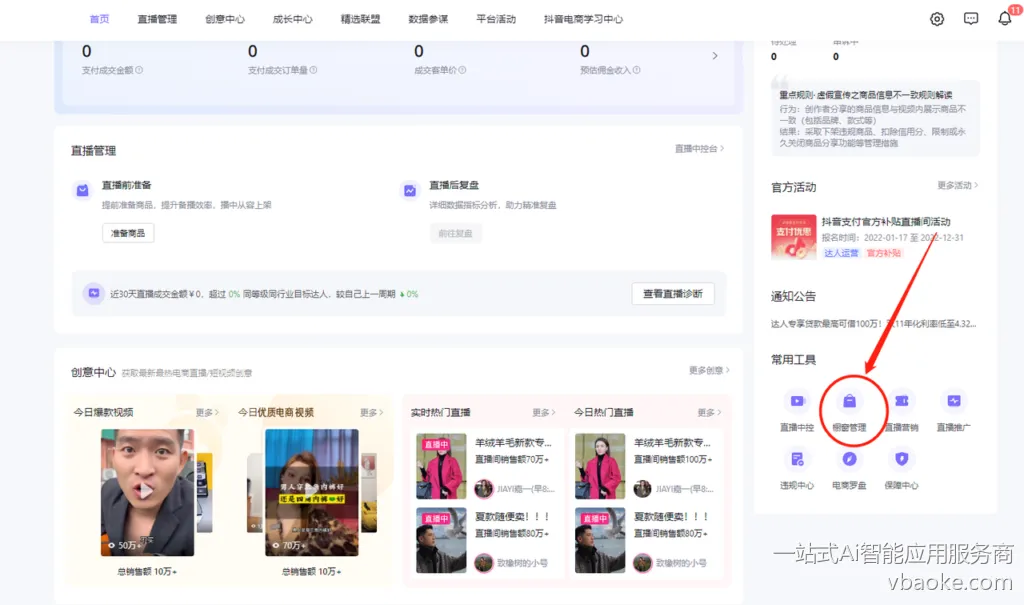Open 夏款随便卖 thumbnail under 实时热门直播

441,540
